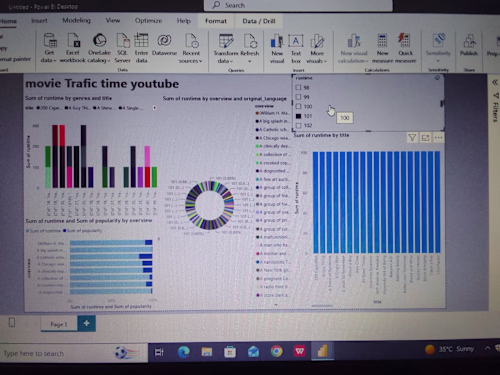The width and height of the screenshot is (500, 375).
Task: Open the Get data menu
Action: pyautogui.click(x=49, y=48)
